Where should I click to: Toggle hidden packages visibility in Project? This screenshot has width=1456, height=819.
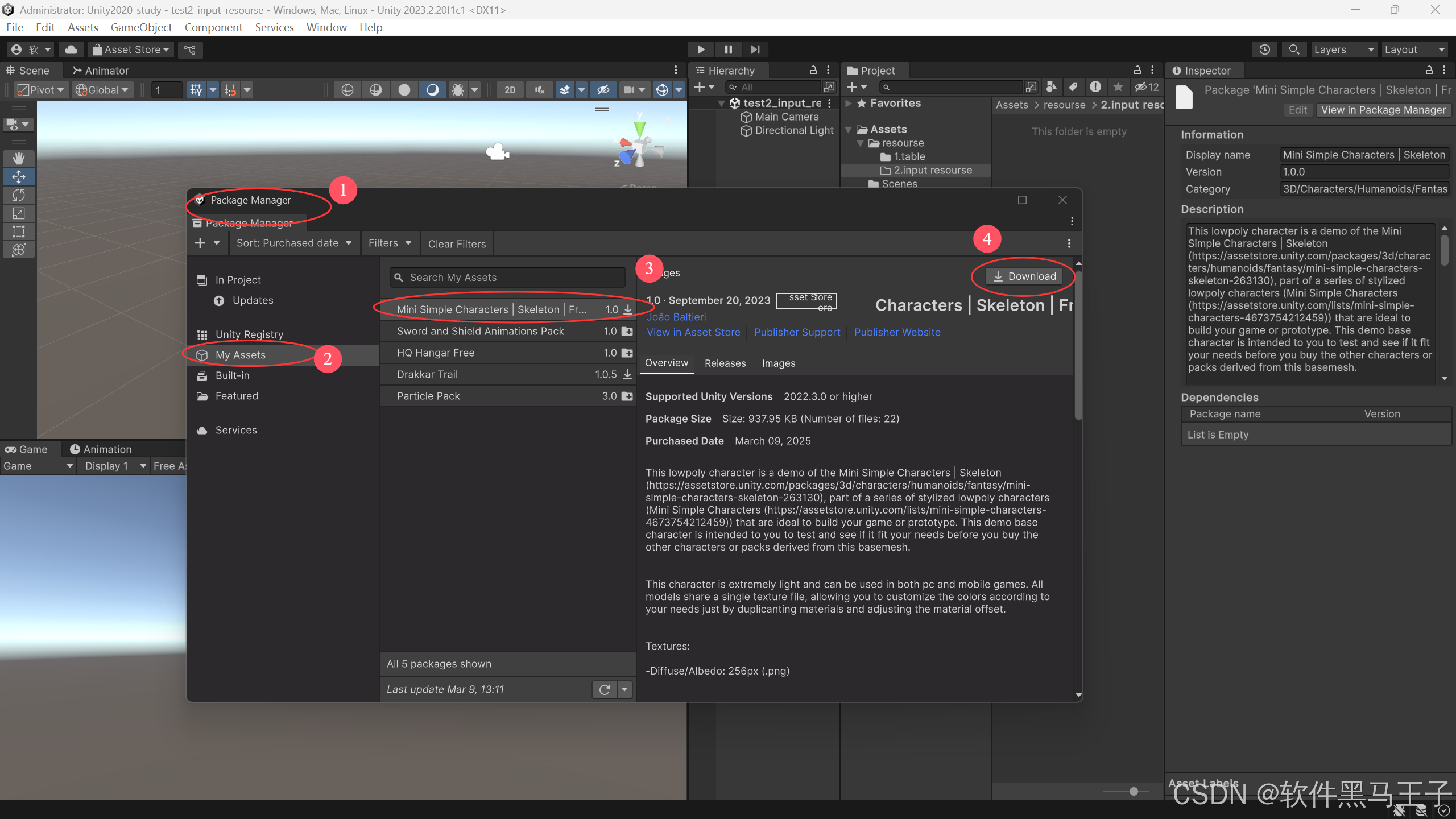coord(1147,87)
